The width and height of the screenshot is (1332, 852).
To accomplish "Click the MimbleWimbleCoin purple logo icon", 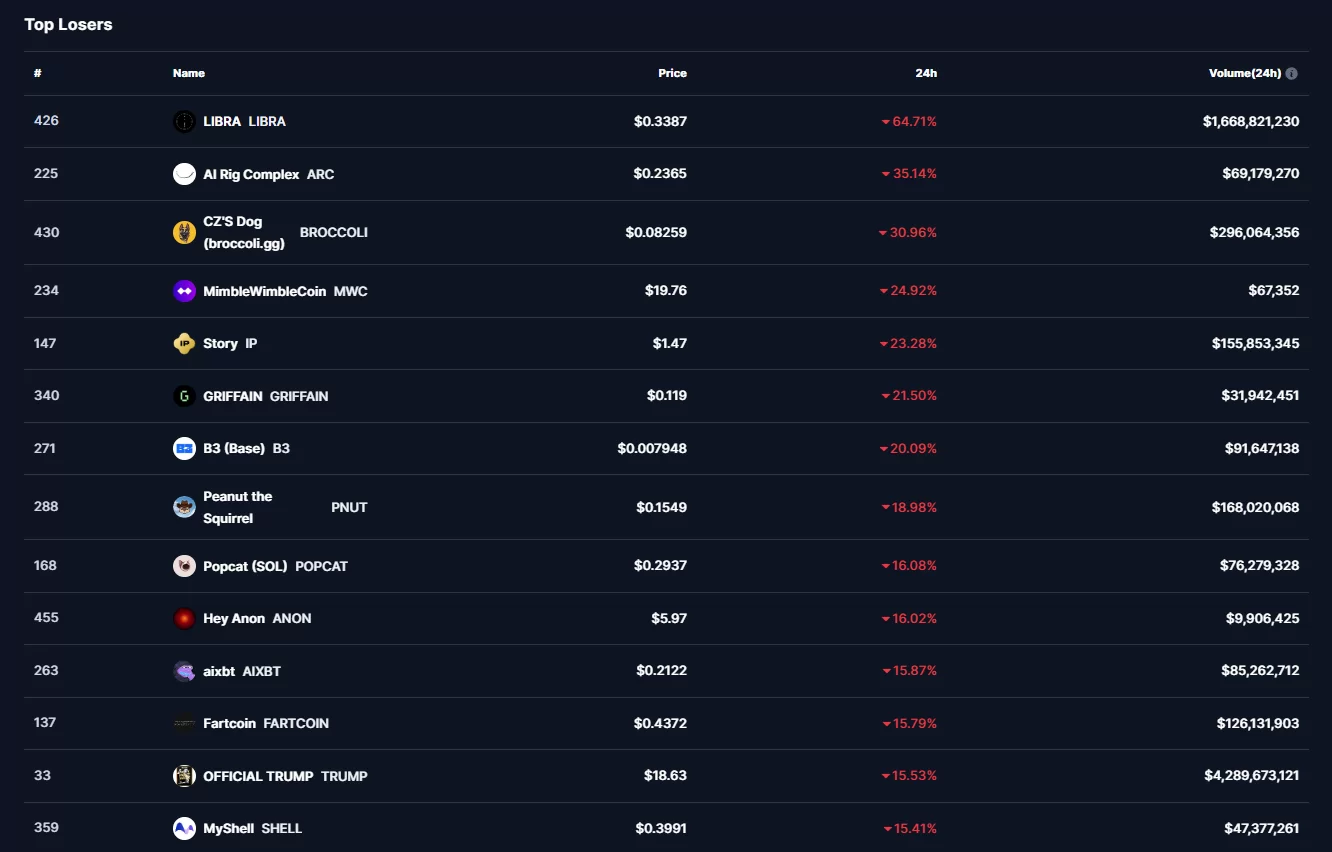I will [x=184, y=291].
